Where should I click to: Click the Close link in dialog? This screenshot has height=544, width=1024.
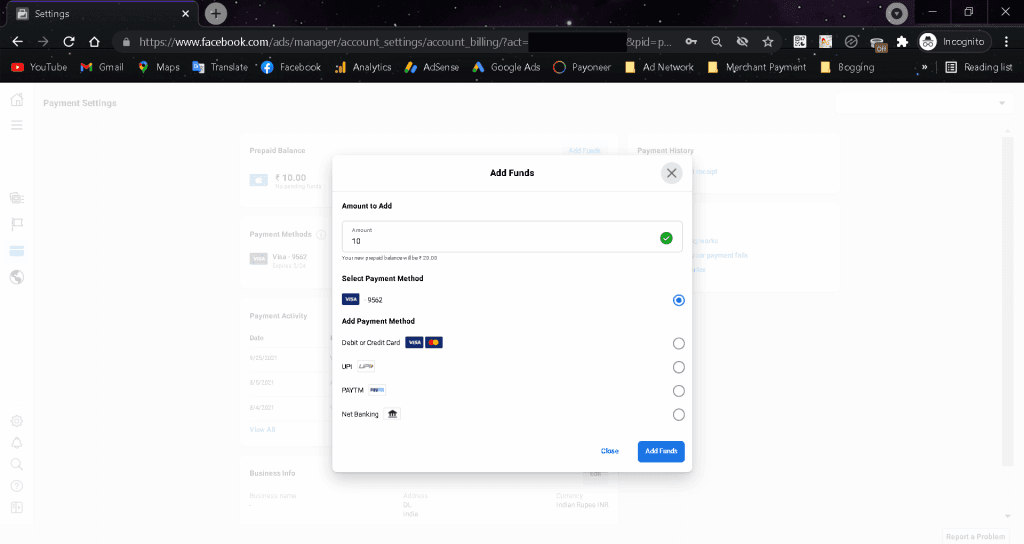coord(609,451)
